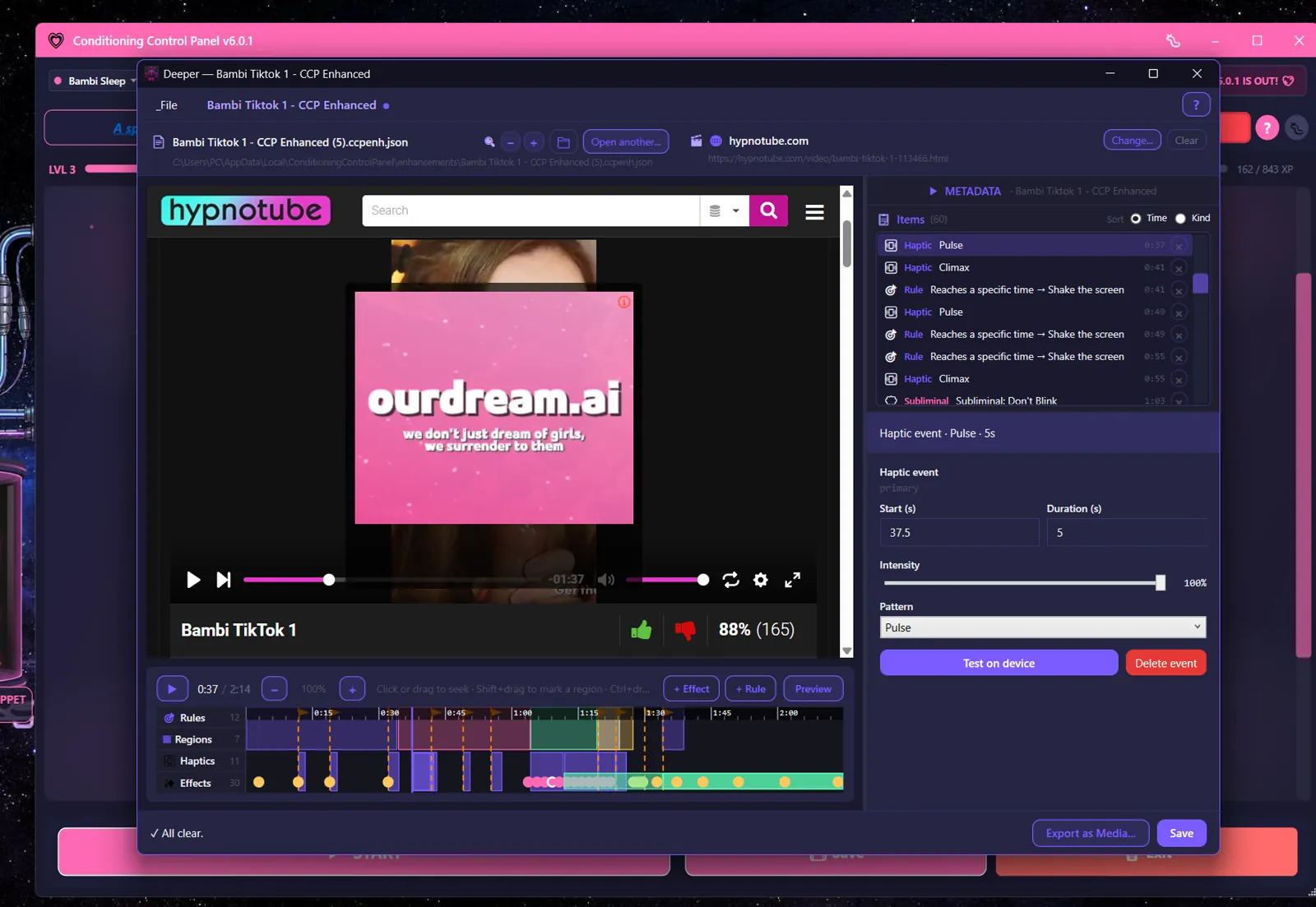This screenshot has height=907, width=1316.
Task: Toggle loop playback on the video player
Action: [x=730, y=580]
